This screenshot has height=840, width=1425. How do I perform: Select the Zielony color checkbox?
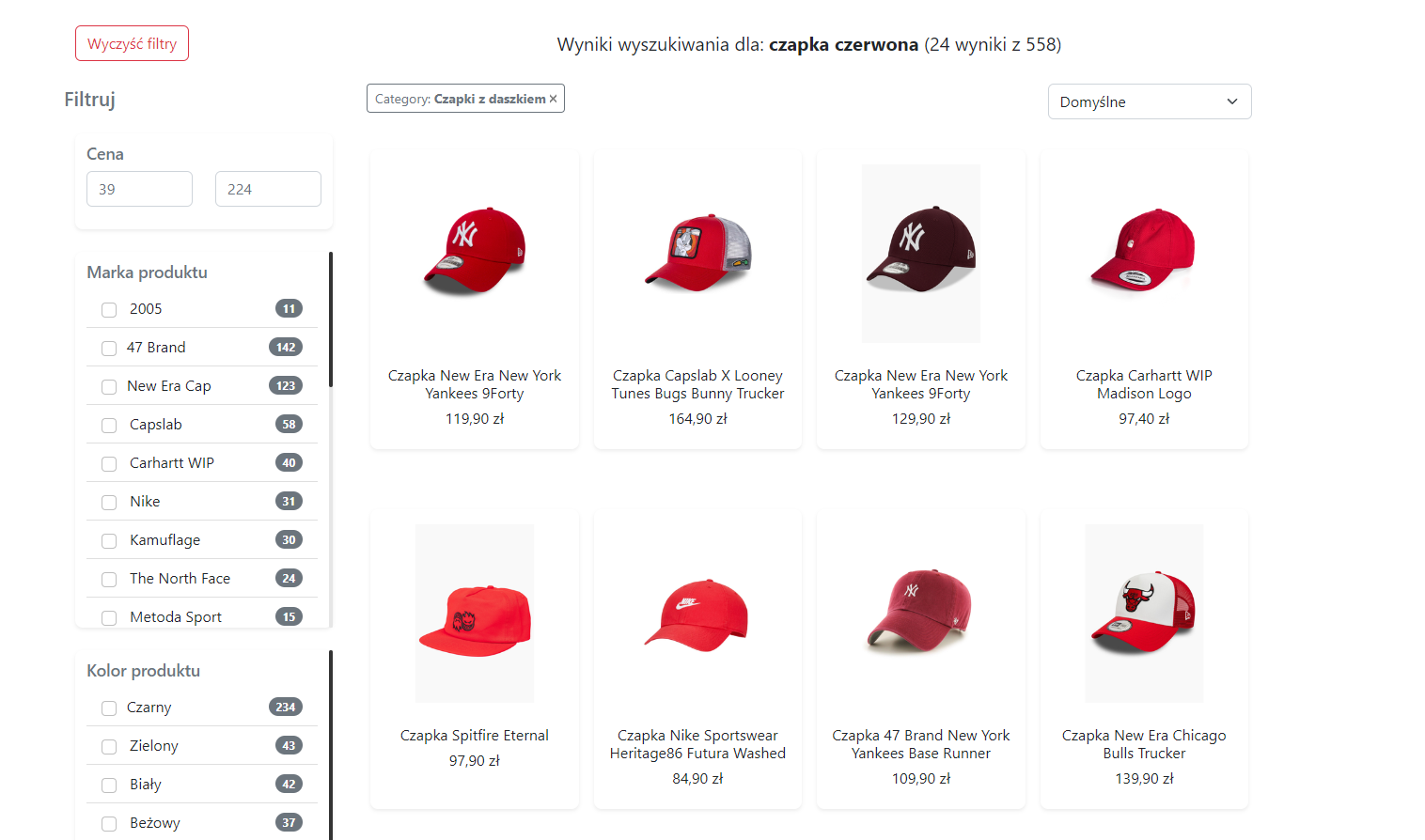(109, 747)
